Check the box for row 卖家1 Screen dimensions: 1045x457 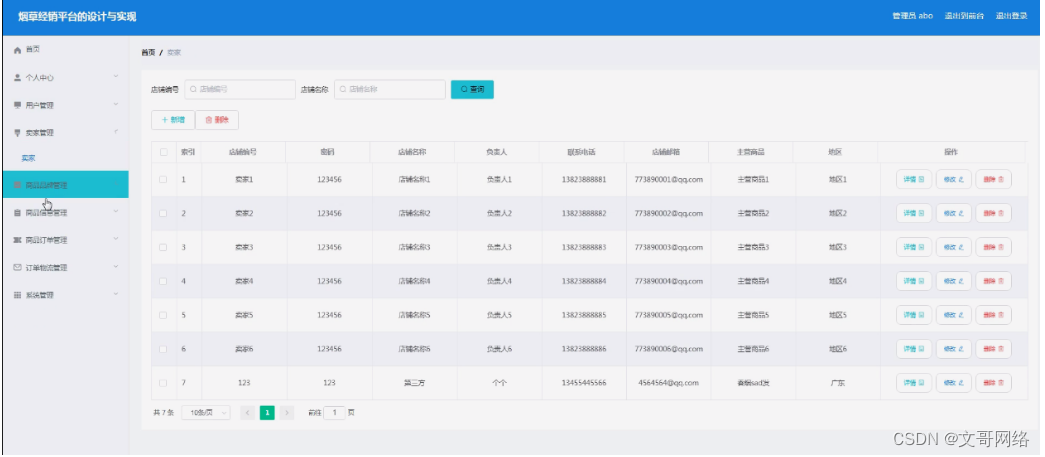point(163,179)
